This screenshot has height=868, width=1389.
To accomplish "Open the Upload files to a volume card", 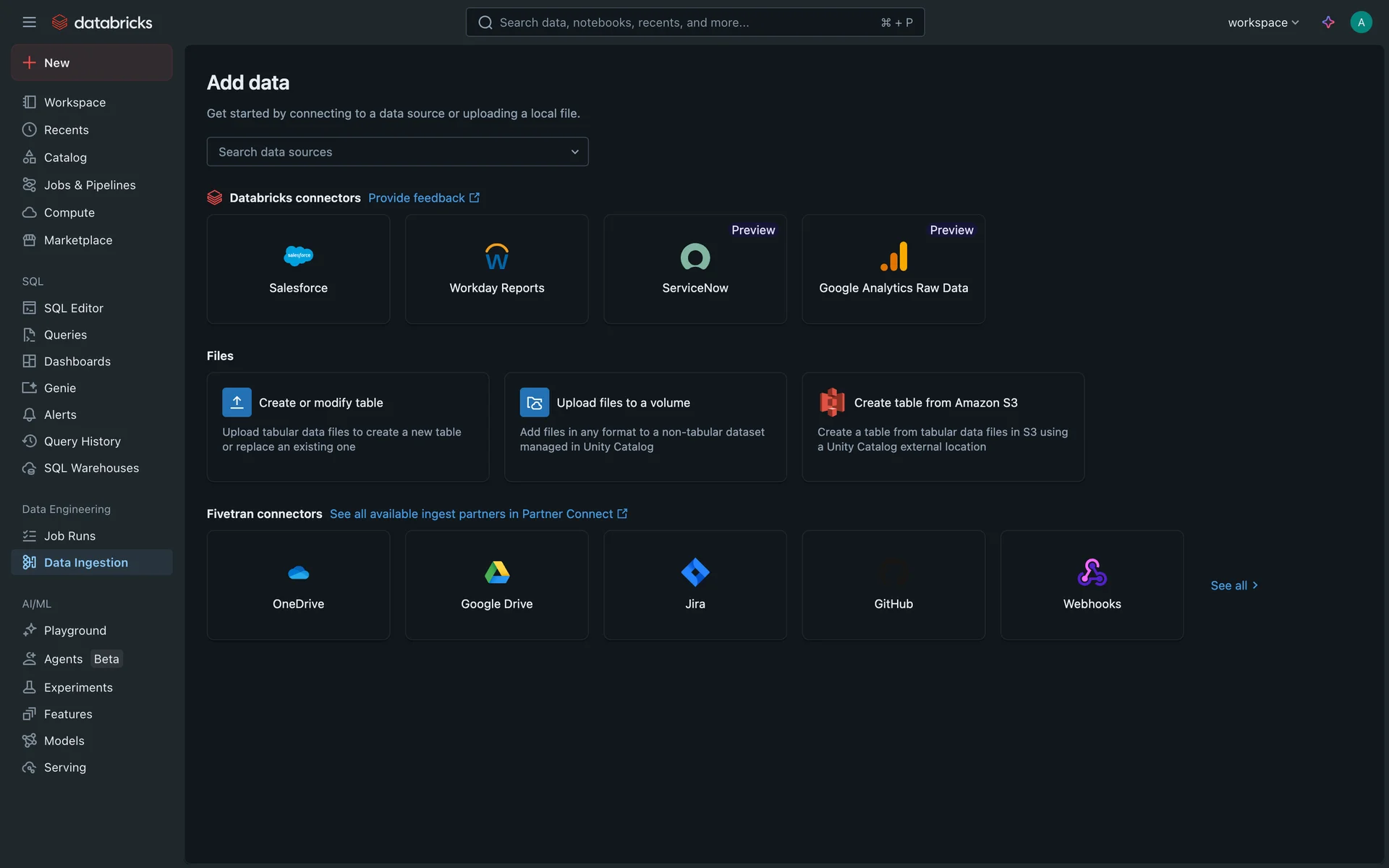I will (x=645, y=426).
